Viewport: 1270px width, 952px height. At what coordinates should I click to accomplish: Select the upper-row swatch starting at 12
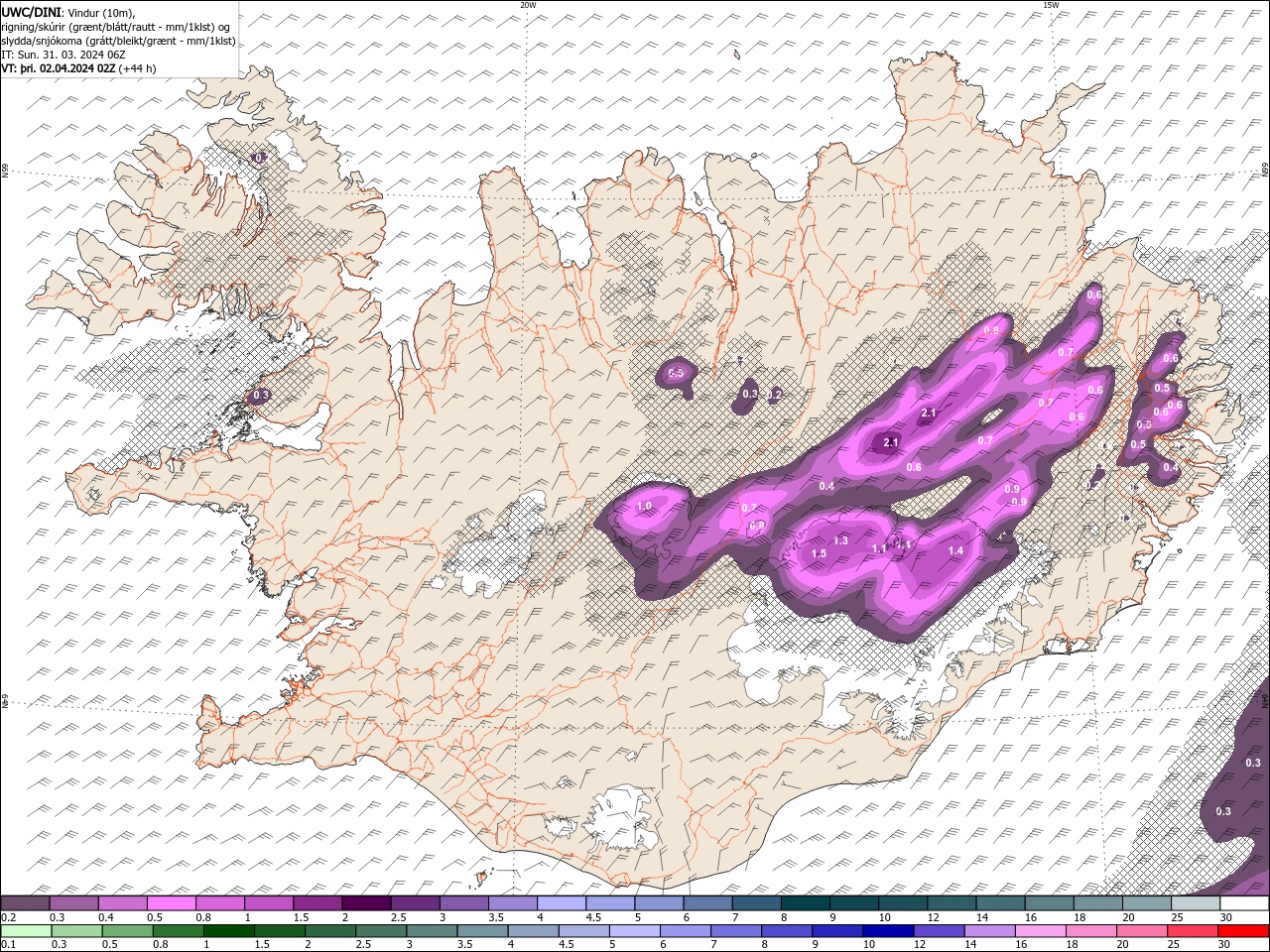[951, 903]
